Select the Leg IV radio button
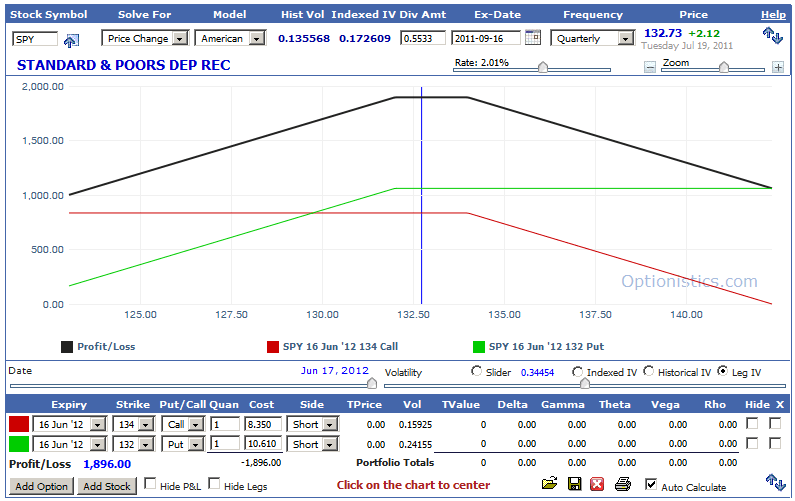 (722, 371)
